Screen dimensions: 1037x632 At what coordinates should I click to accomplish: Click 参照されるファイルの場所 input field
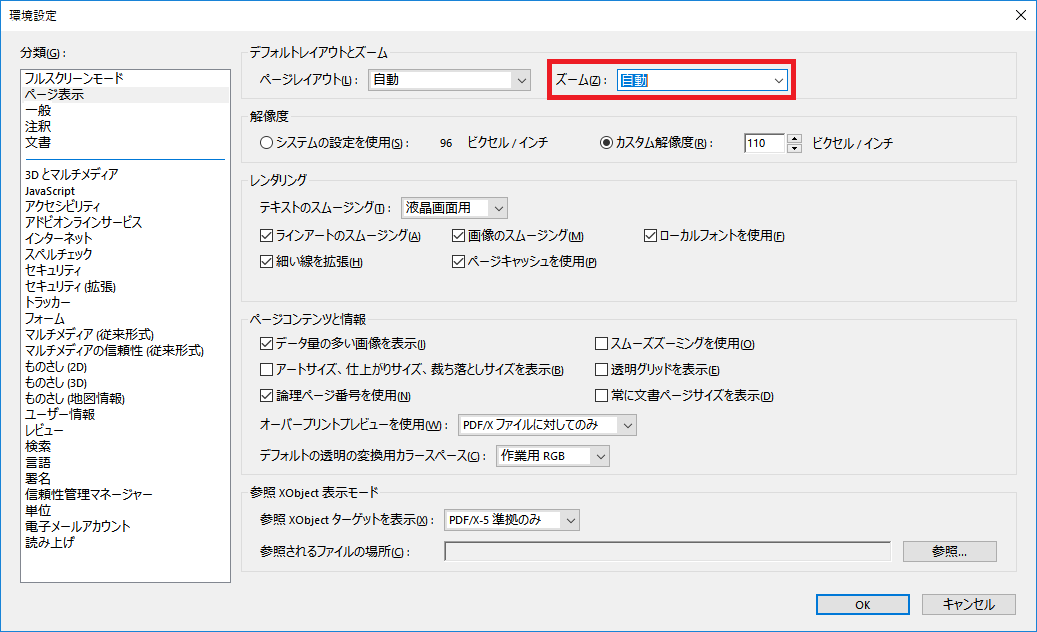coord(667,551)
